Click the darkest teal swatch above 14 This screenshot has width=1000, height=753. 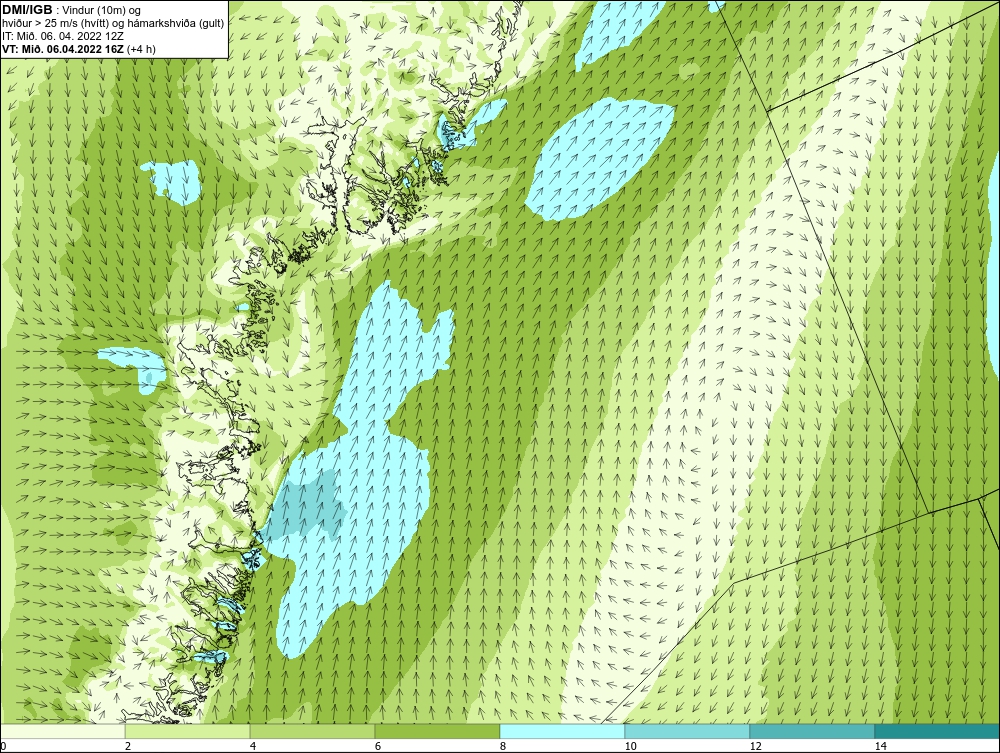pos(937,731)
